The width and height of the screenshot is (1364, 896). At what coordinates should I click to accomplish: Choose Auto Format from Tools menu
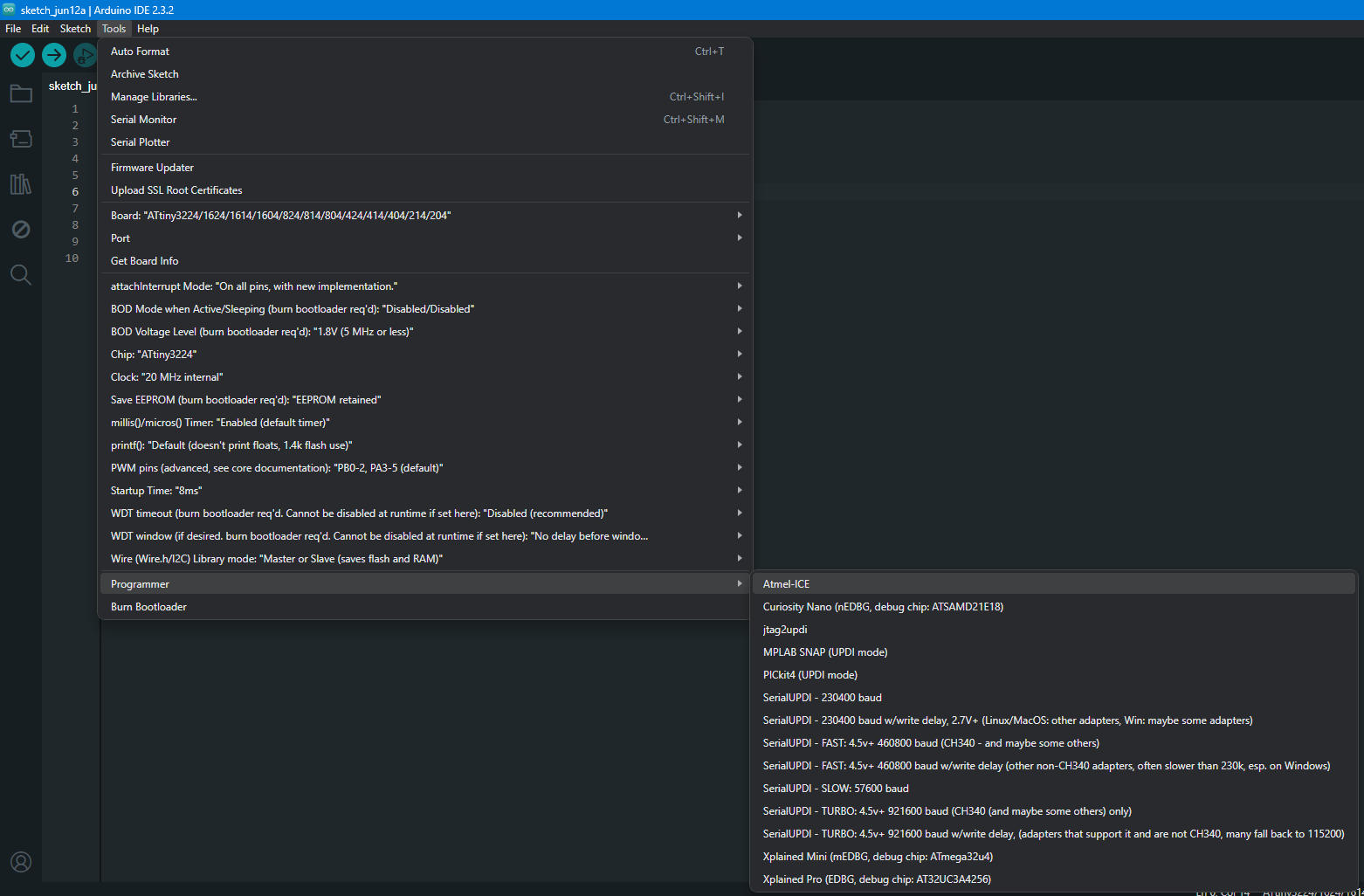click(425, 52)
